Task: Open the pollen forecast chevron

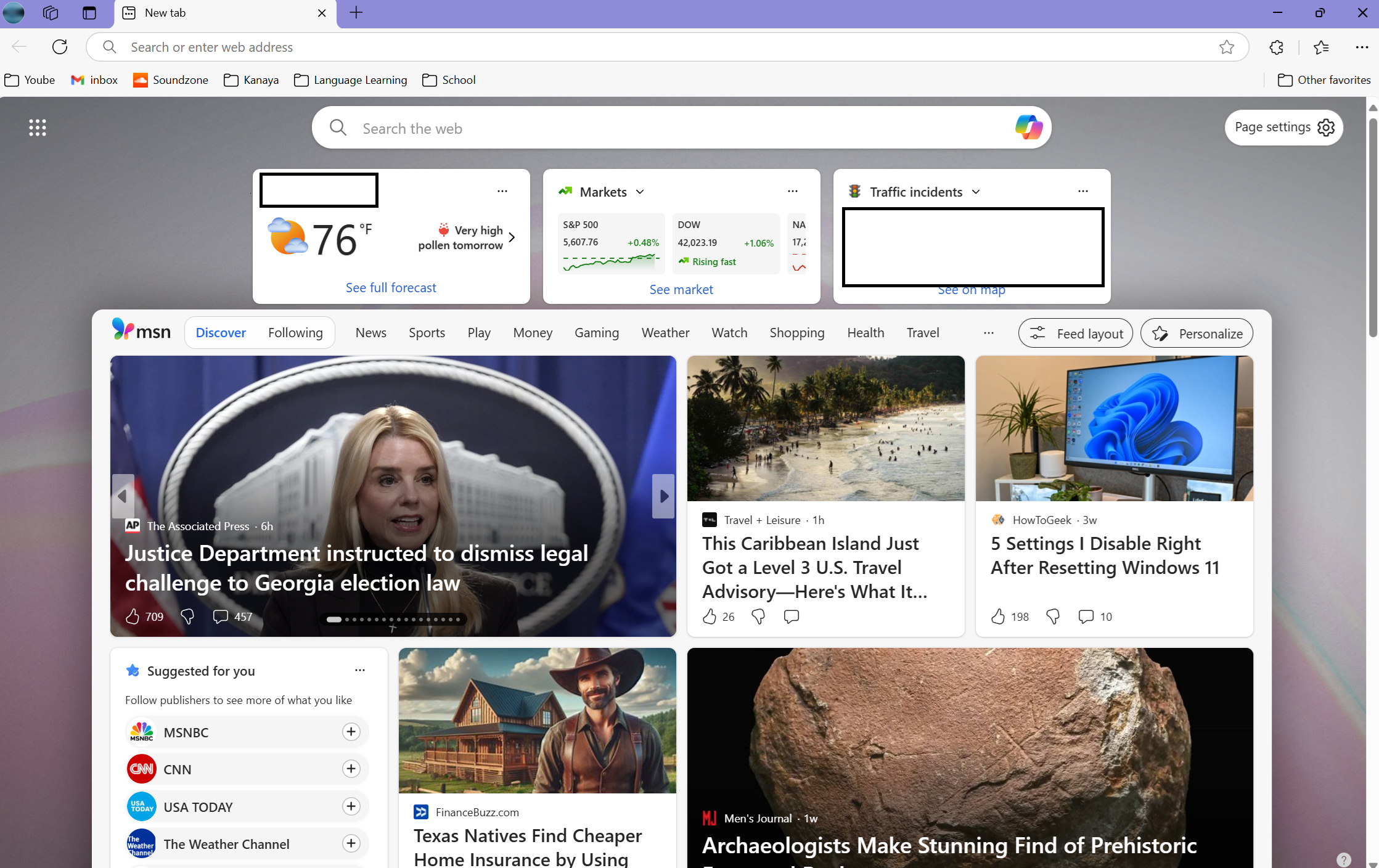Action: 511,237
